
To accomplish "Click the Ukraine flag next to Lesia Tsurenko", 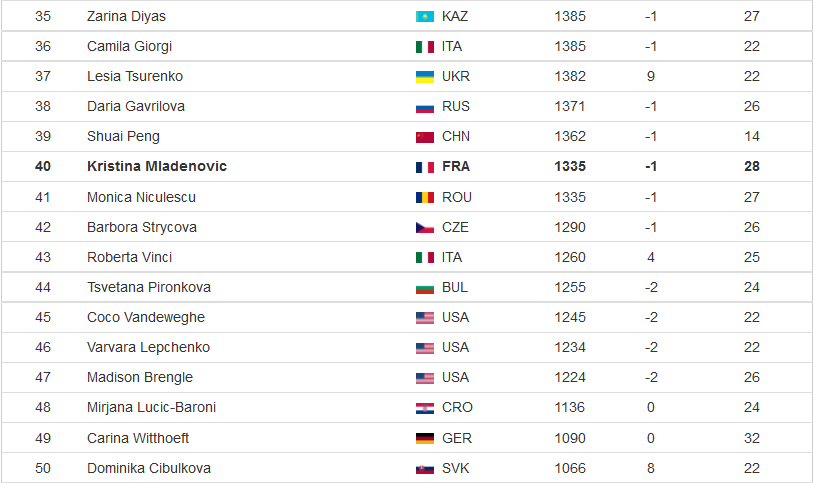I will pos(425,77).
